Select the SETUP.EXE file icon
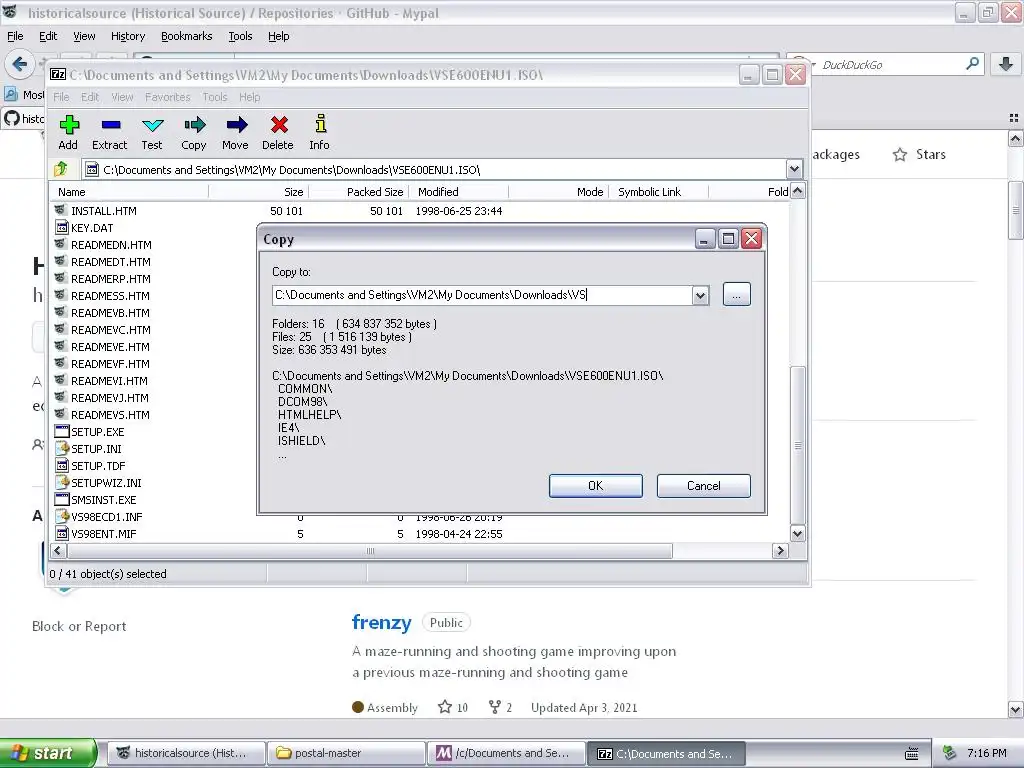Image resolution: width=1024 pixels, height=768 pixels. [61, 431]
